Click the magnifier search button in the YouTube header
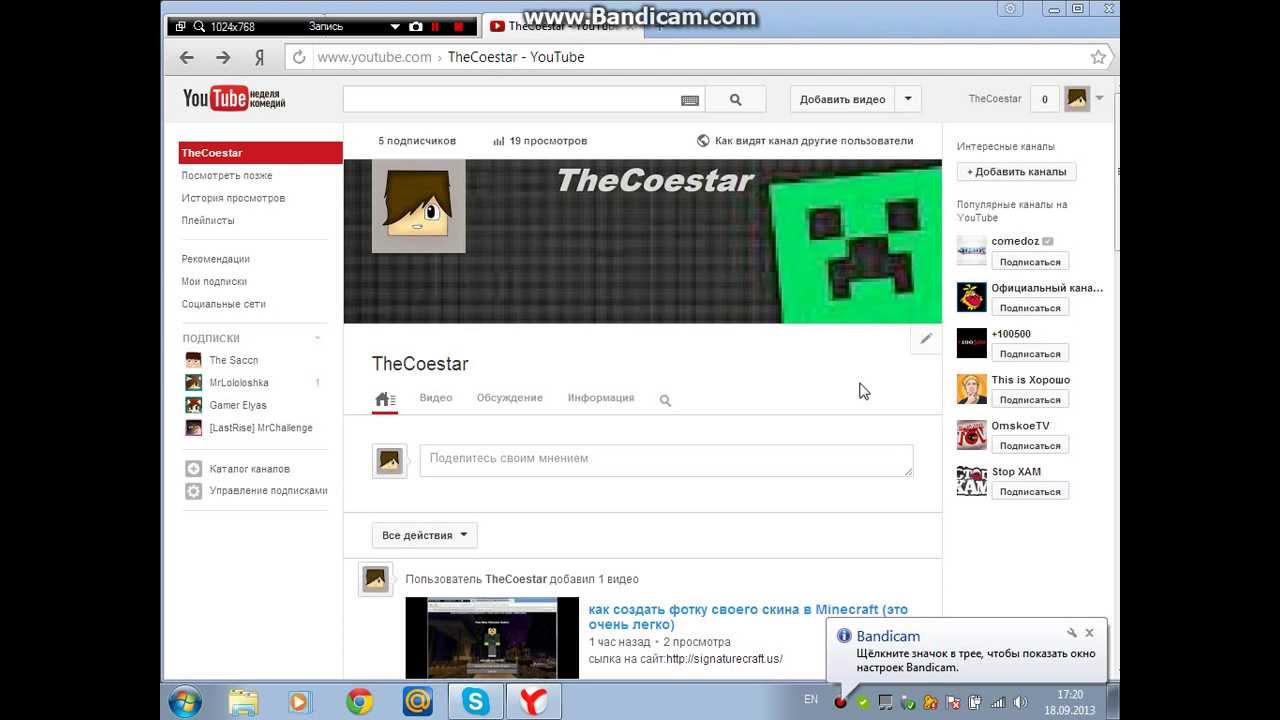 (x=736, y=99)
